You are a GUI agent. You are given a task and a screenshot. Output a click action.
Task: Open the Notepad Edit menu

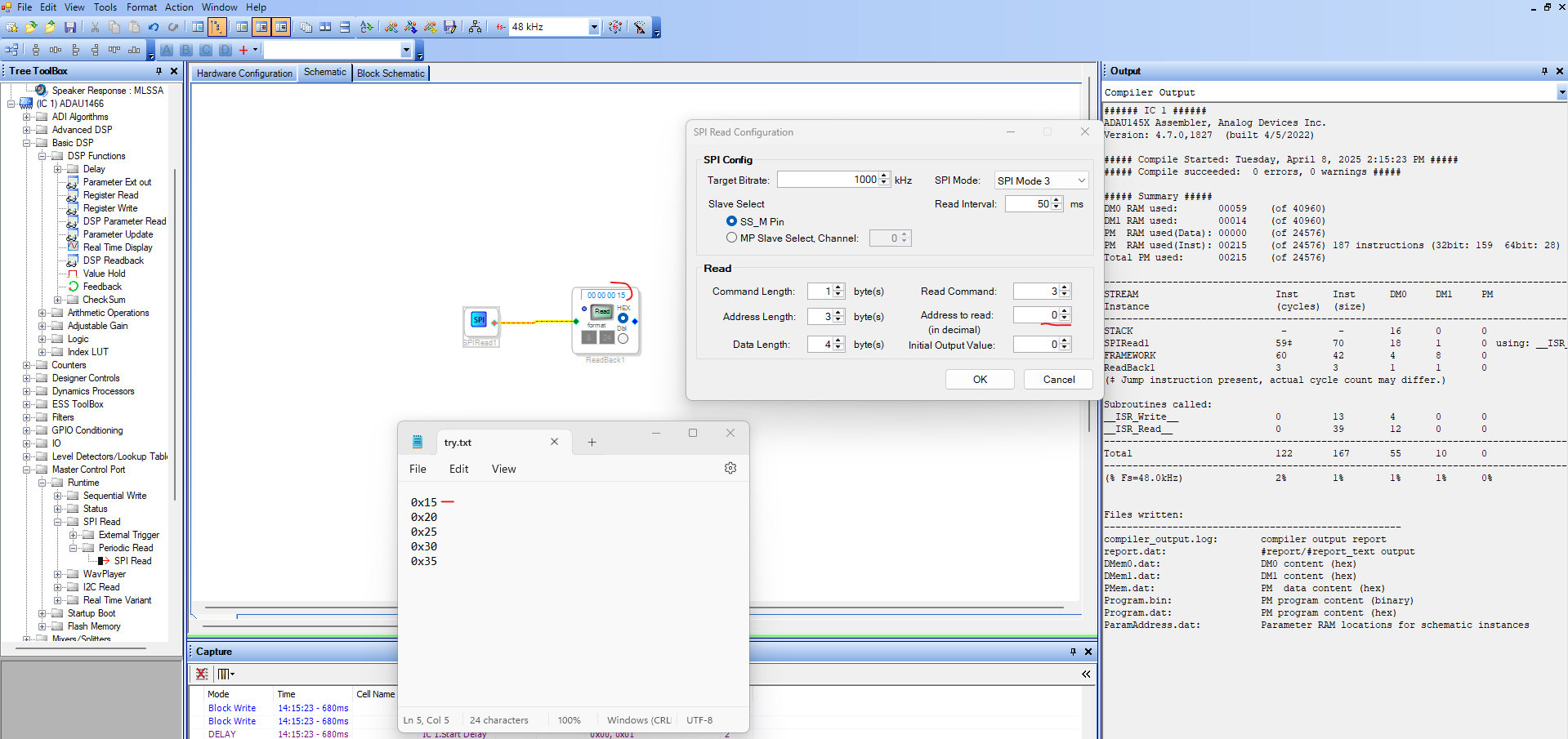tap(458, 469)
